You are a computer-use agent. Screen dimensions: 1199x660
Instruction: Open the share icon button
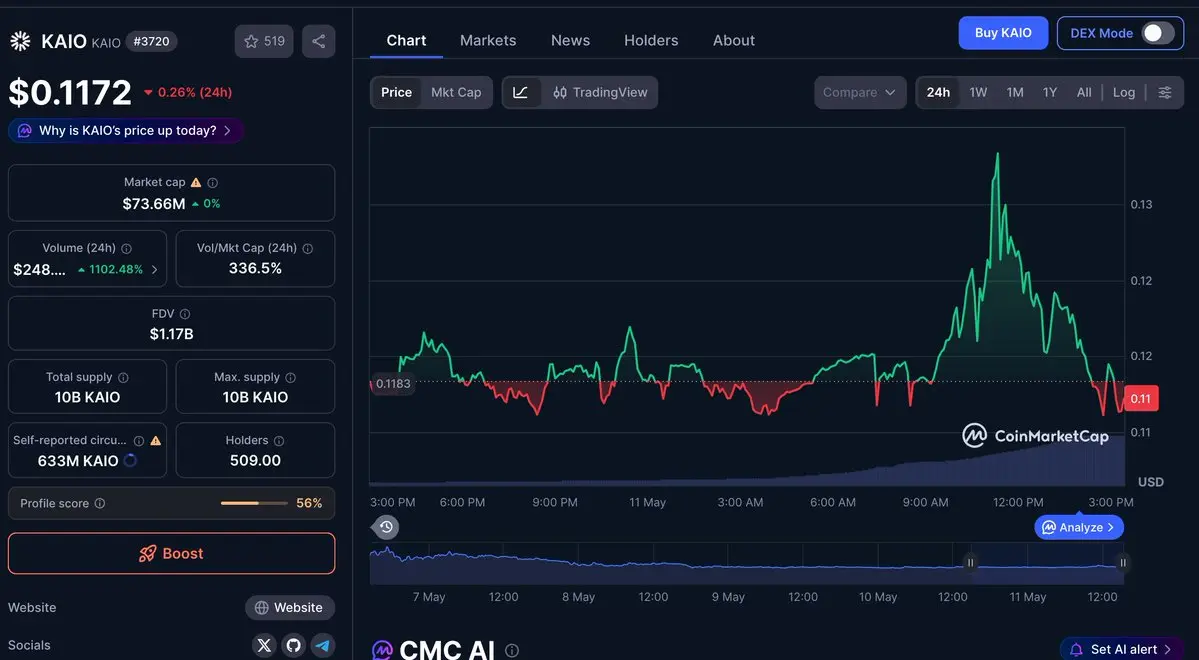(319, 41)
